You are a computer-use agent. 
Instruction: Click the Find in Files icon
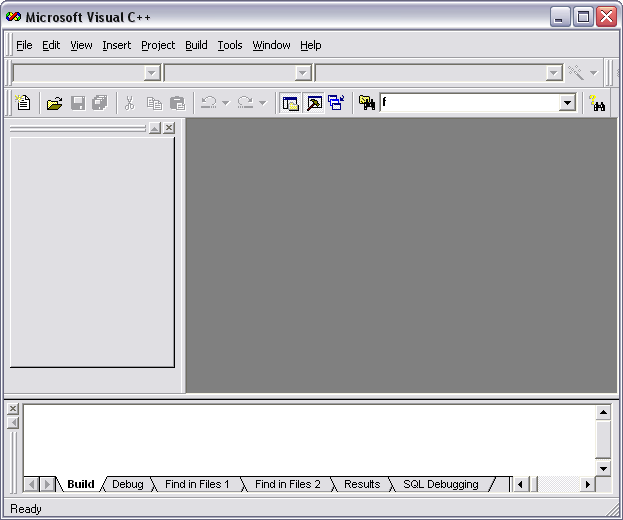point(367,103)
